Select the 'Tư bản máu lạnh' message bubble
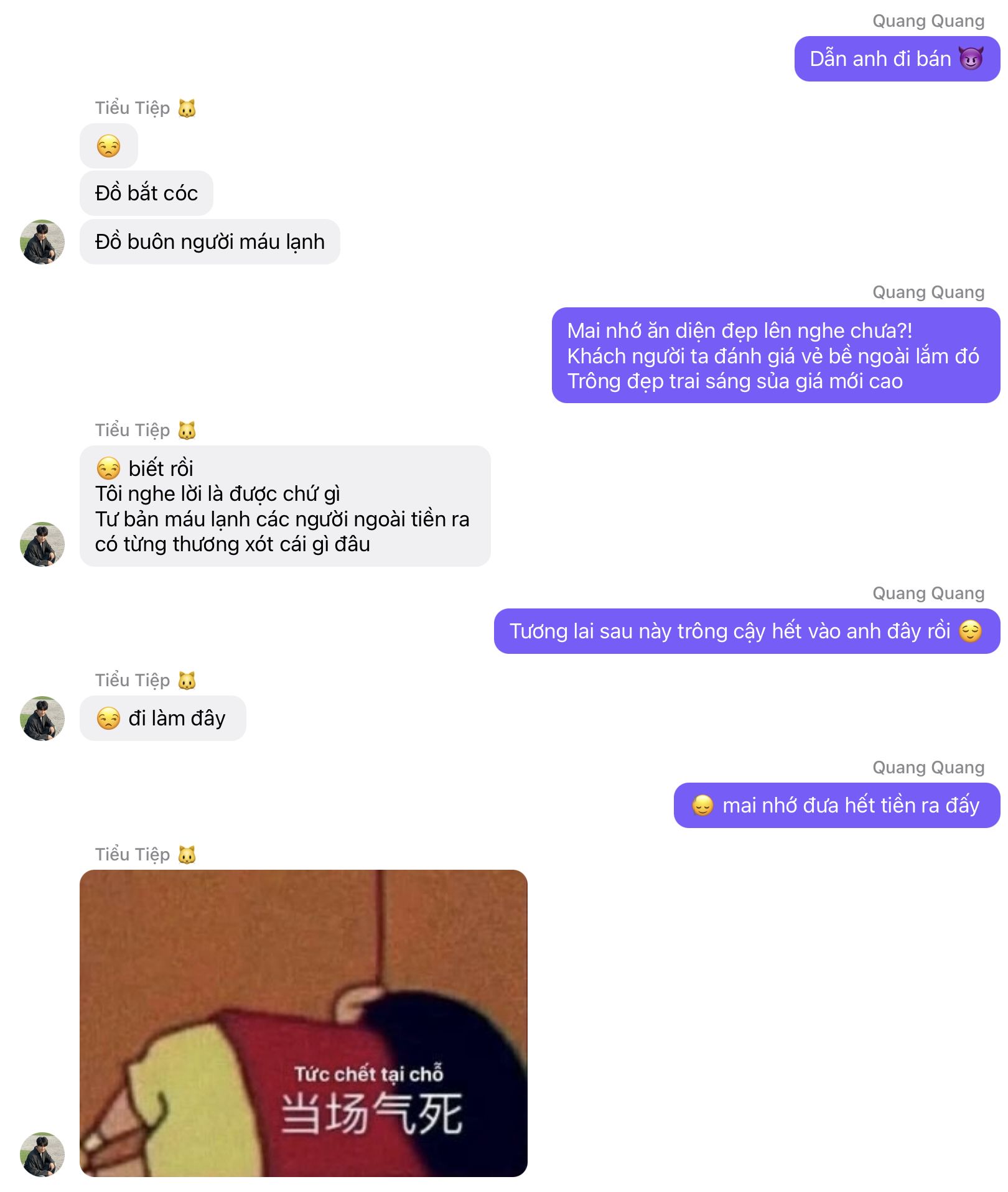The width and height of the screenshot is (1008, 1192). click(x=285, y=506)
